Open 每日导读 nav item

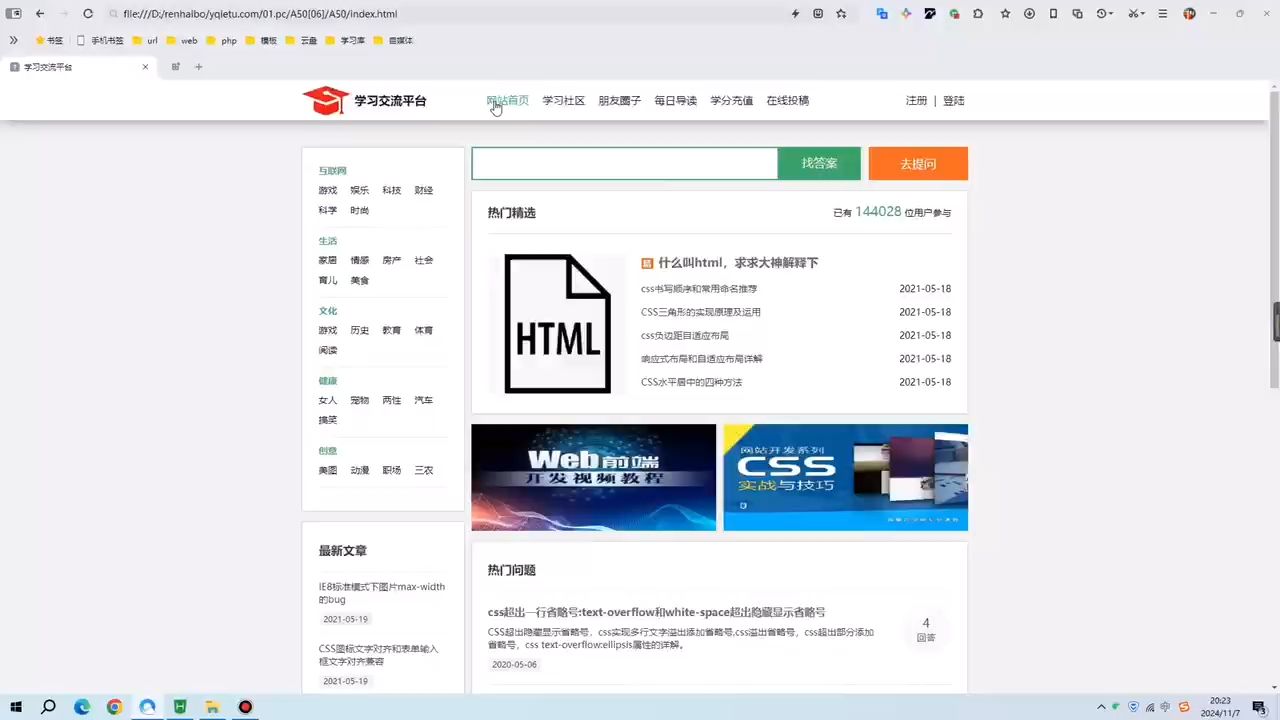[x=675, y=101]
